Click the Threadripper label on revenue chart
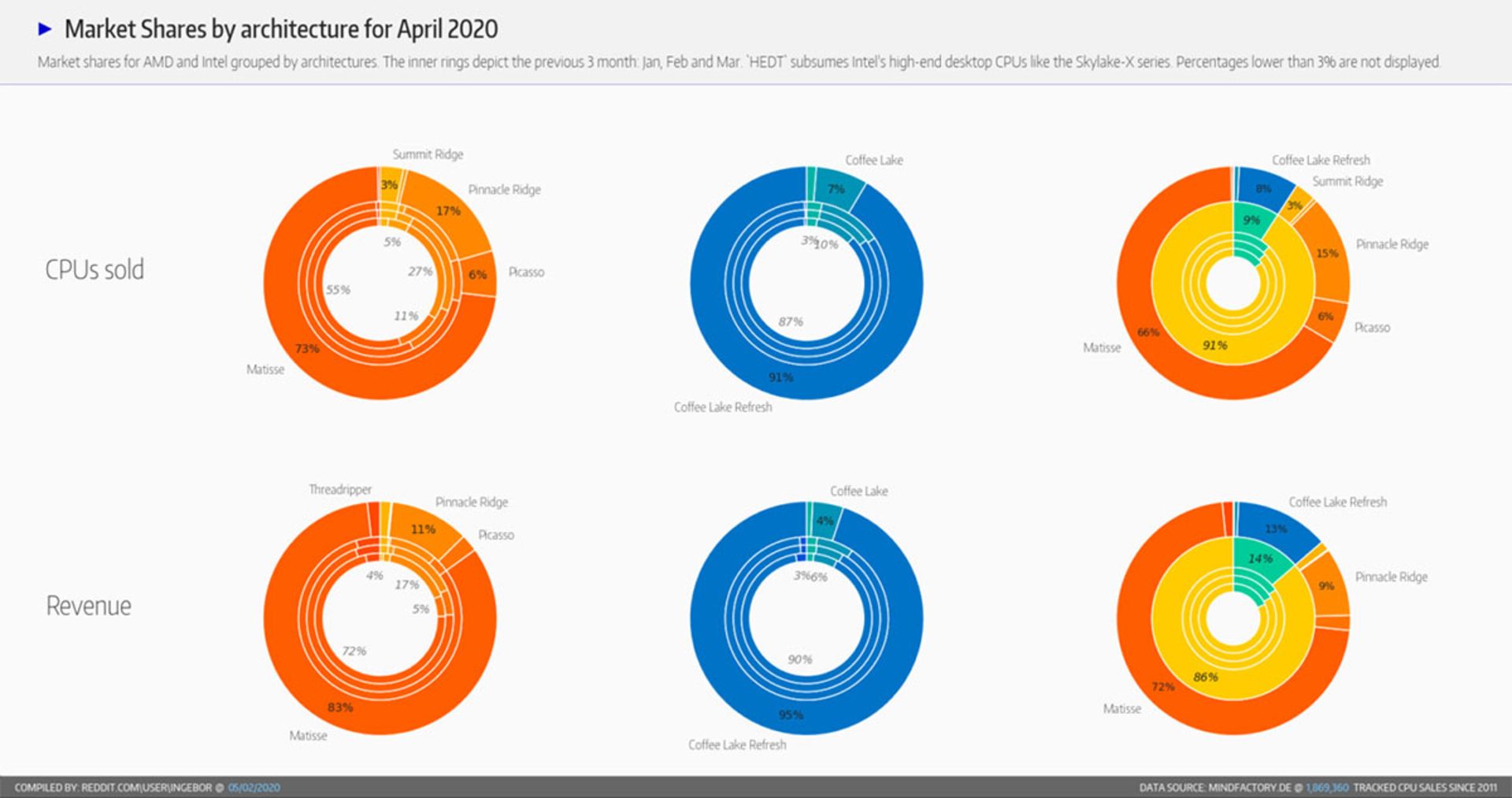1512x798 pixels. point(339,490)
